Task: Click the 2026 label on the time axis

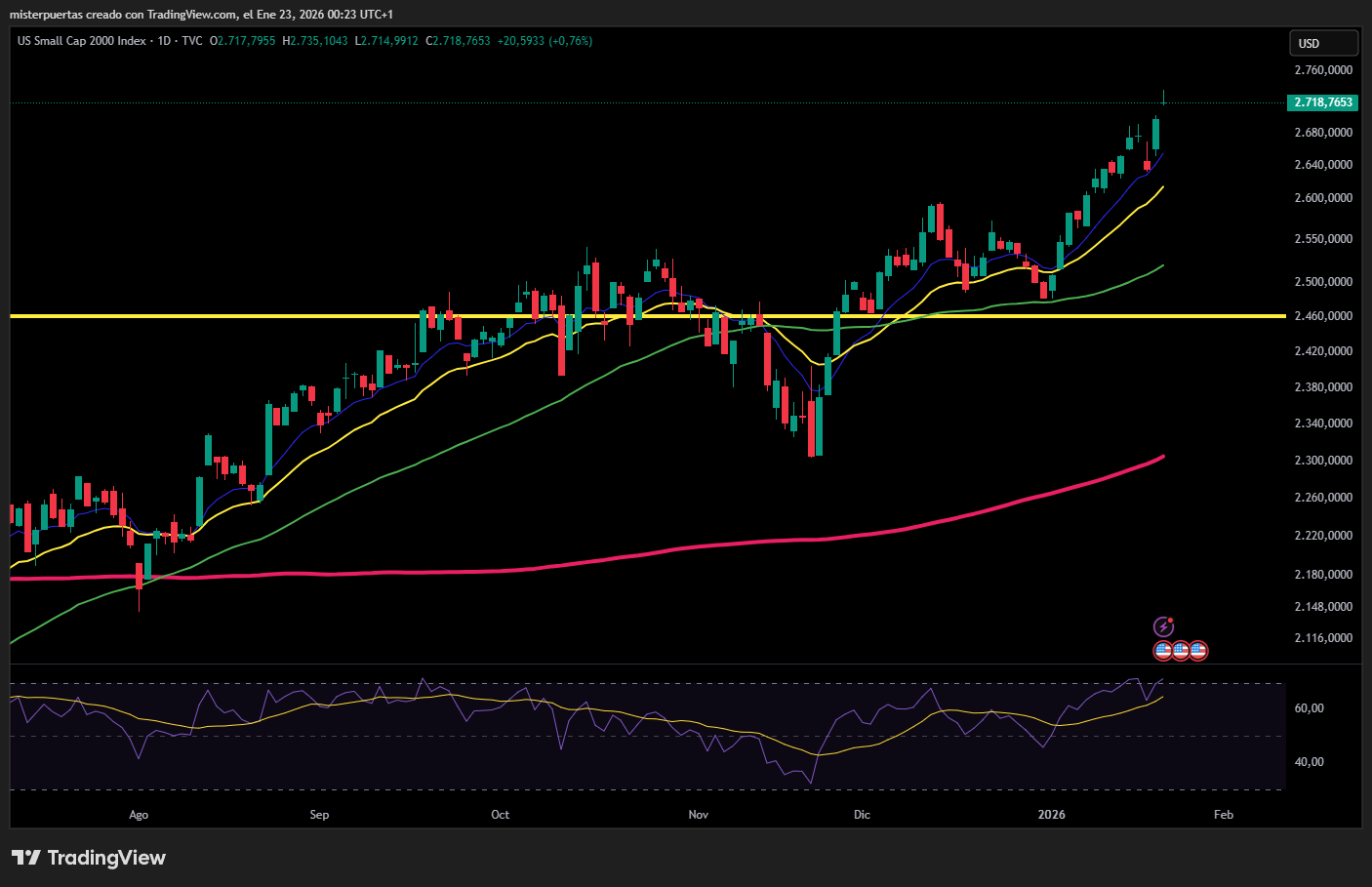Action: (x=1052, y=815)
